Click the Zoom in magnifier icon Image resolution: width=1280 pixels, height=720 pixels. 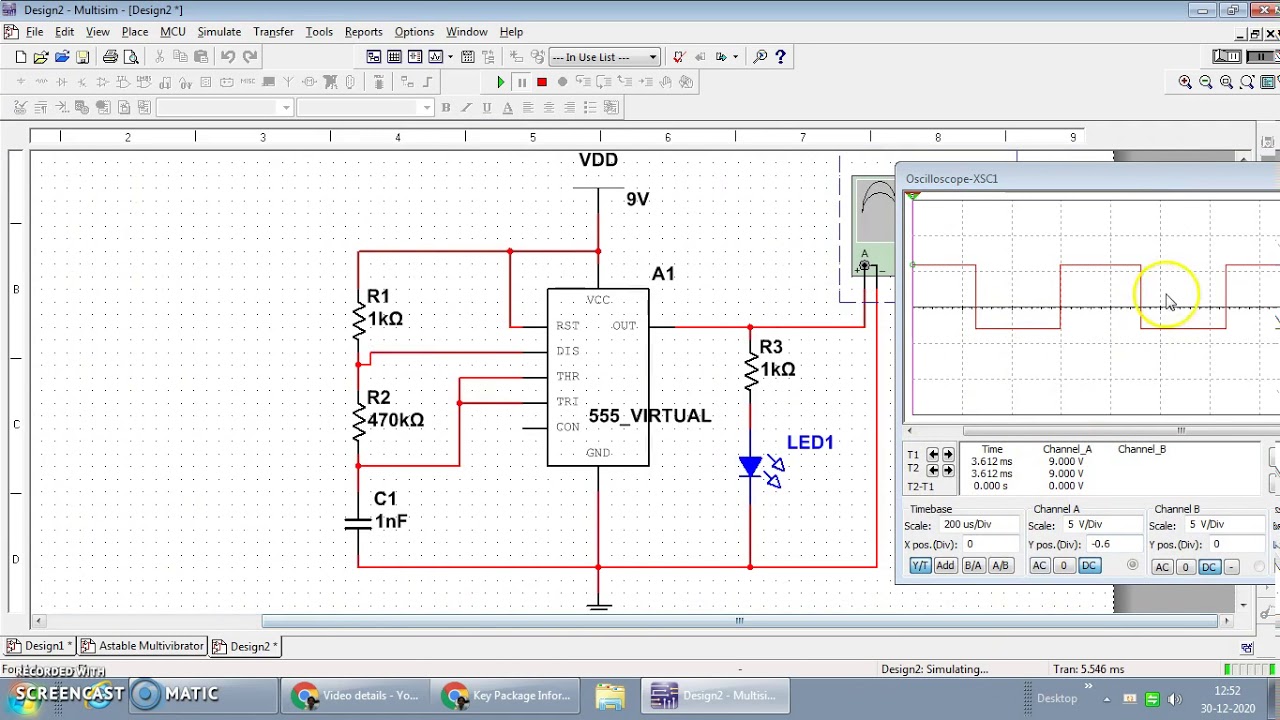tap(1185, 82)
